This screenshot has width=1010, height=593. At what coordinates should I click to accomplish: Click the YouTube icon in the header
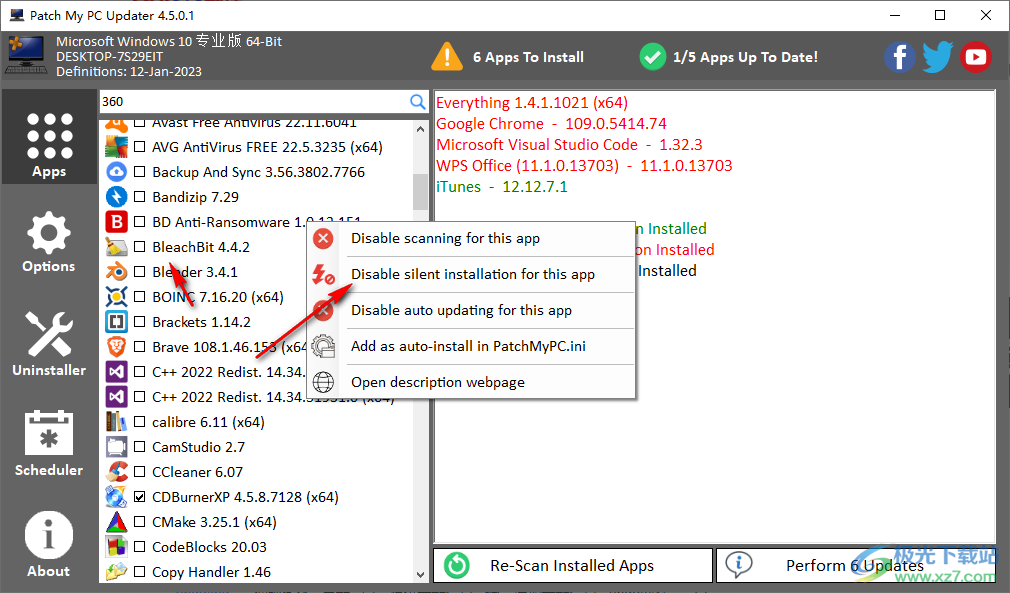click(975, 57)
